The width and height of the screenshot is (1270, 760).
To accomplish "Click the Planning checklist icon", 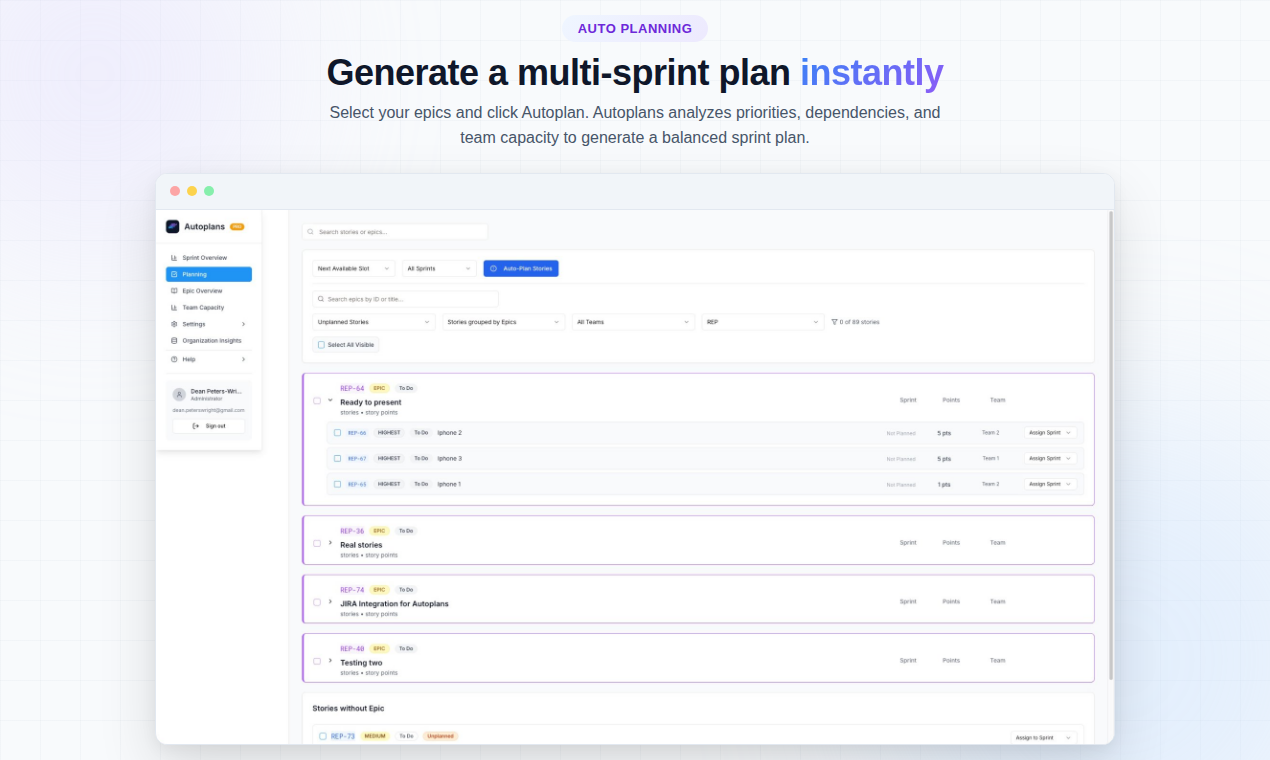I will [174, 274].
